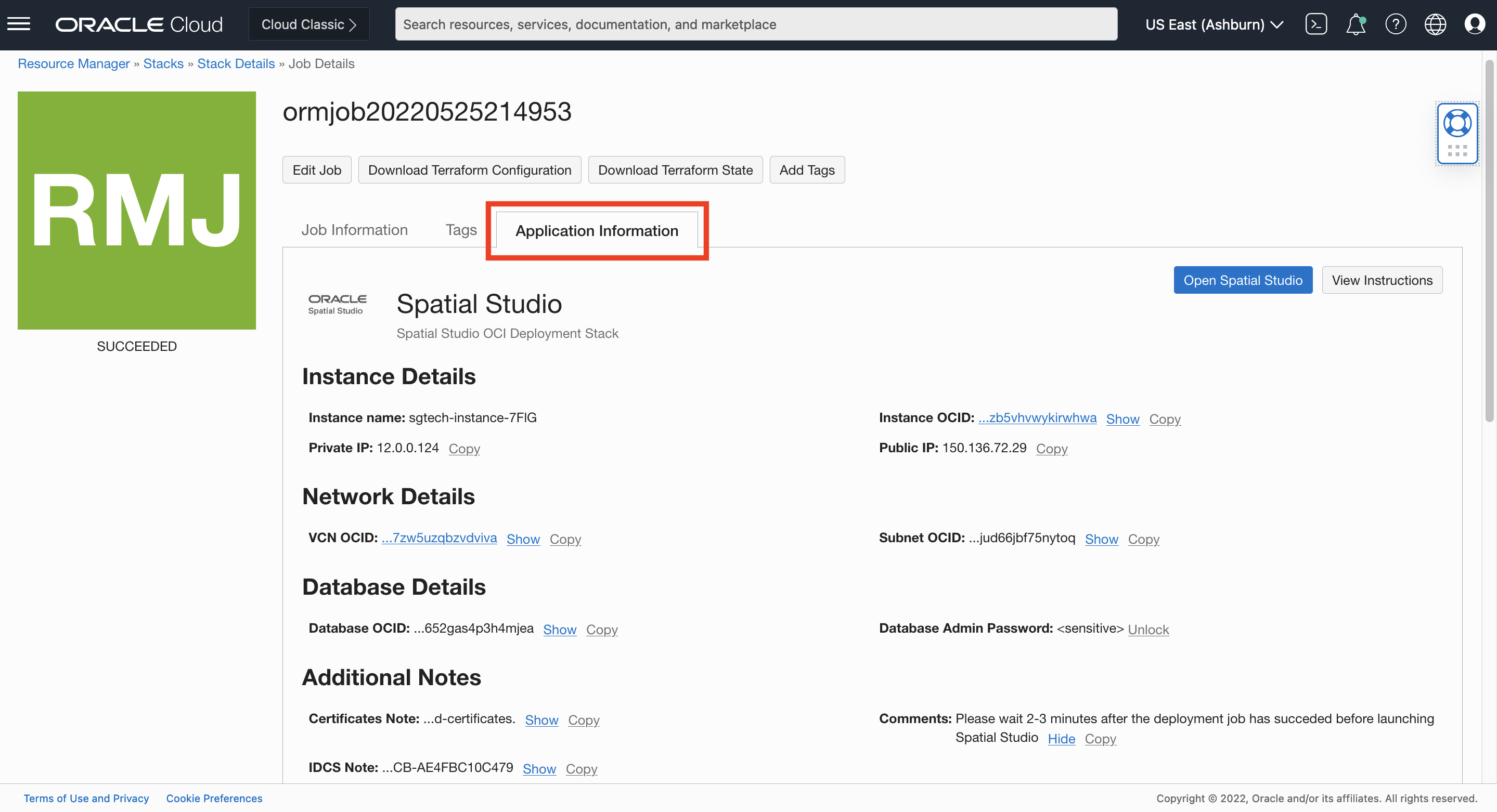
Task: Launch Cloud Shell terminal
Action: tap(1317, 24)
